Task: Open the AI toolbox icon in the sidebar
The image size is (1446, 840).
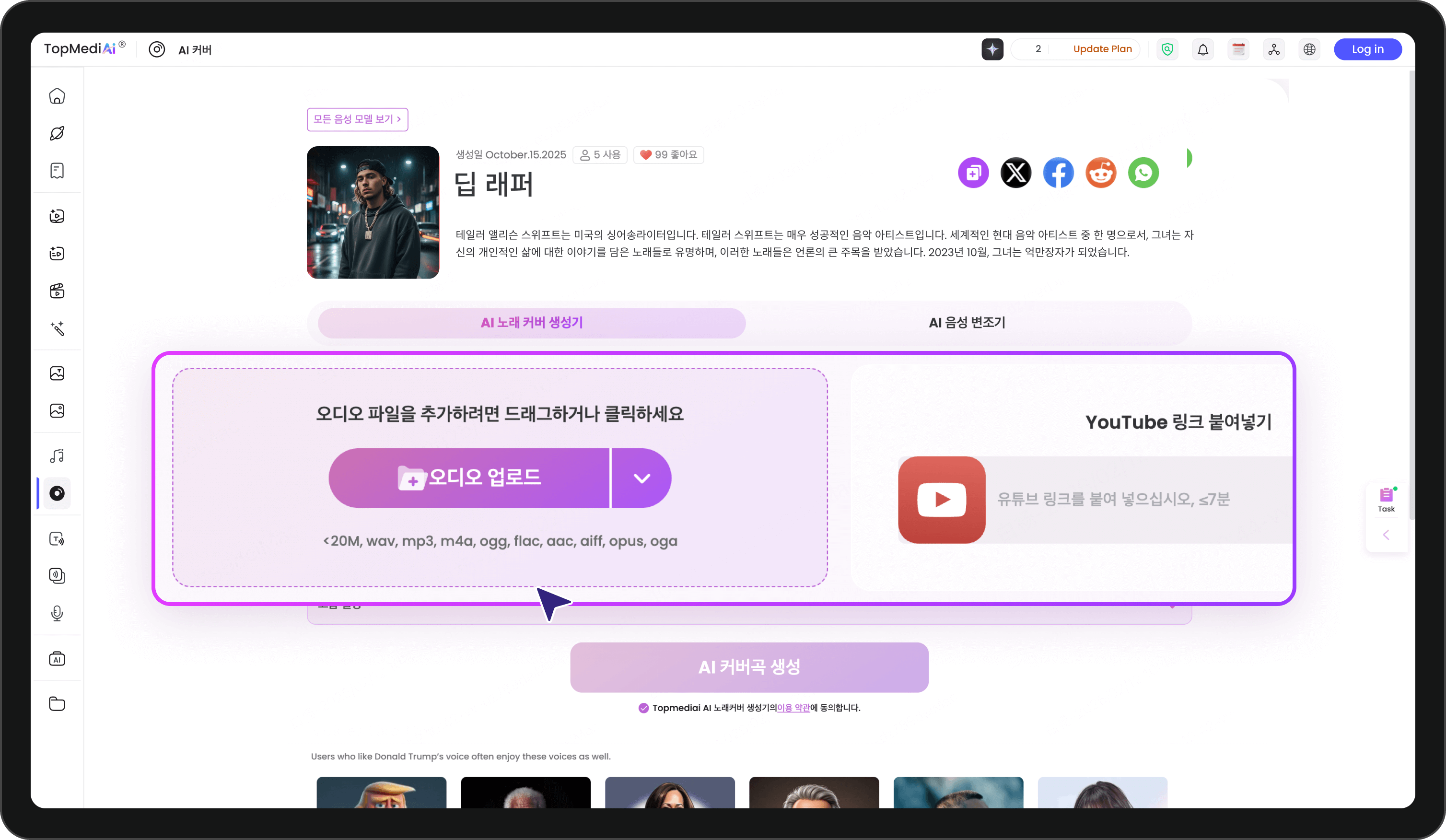Action: tap(57, 658)
